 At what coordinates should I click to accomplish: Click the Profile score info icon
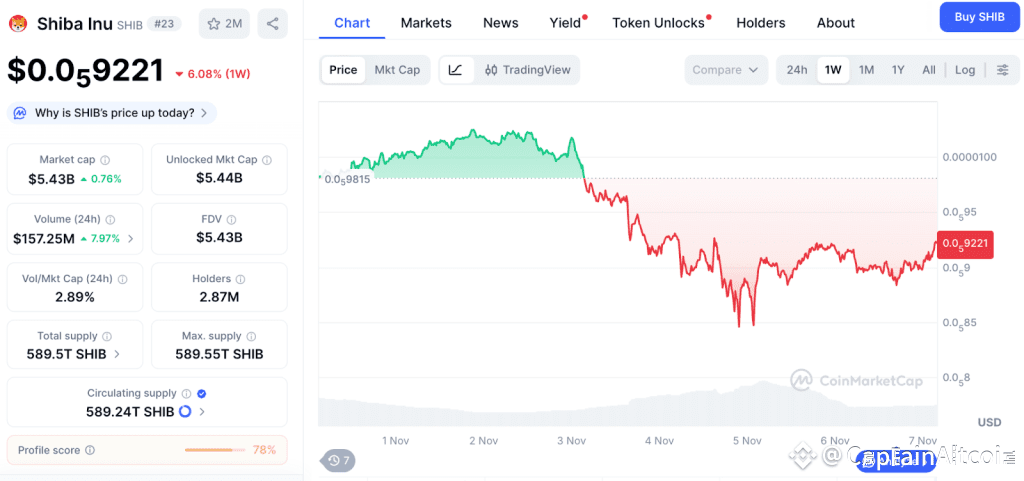[90, 450]
